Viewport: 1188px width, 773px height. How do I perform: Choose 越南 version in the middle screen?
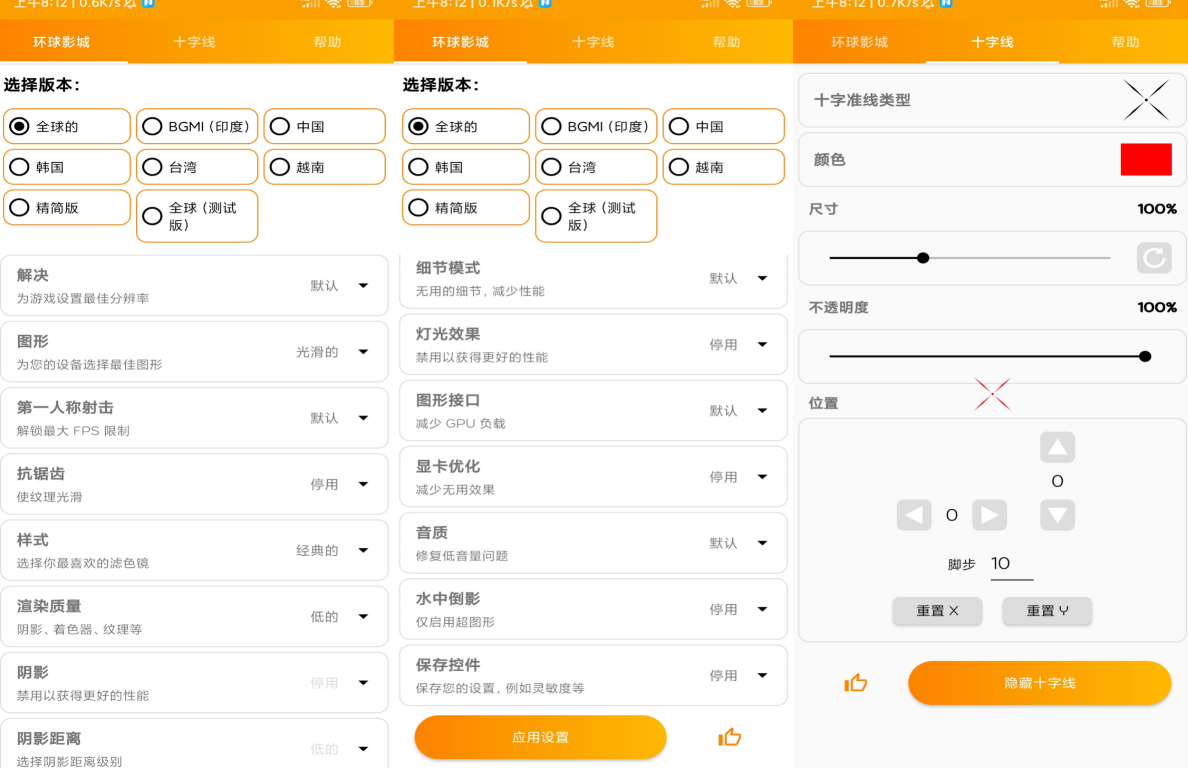coord(724,167)
